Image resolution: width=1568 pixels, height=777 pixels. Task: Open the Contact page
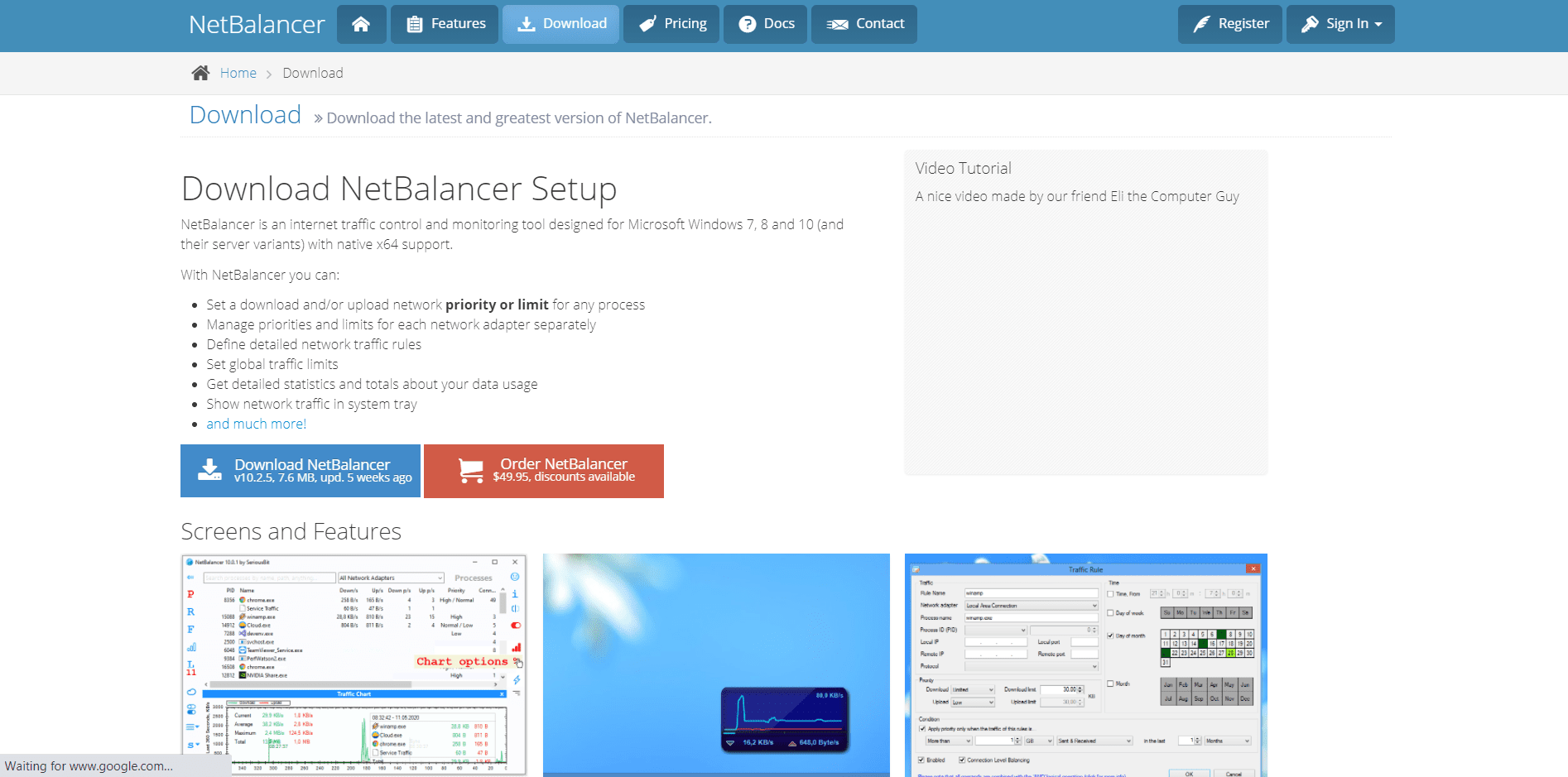click(x=864, y=24)
